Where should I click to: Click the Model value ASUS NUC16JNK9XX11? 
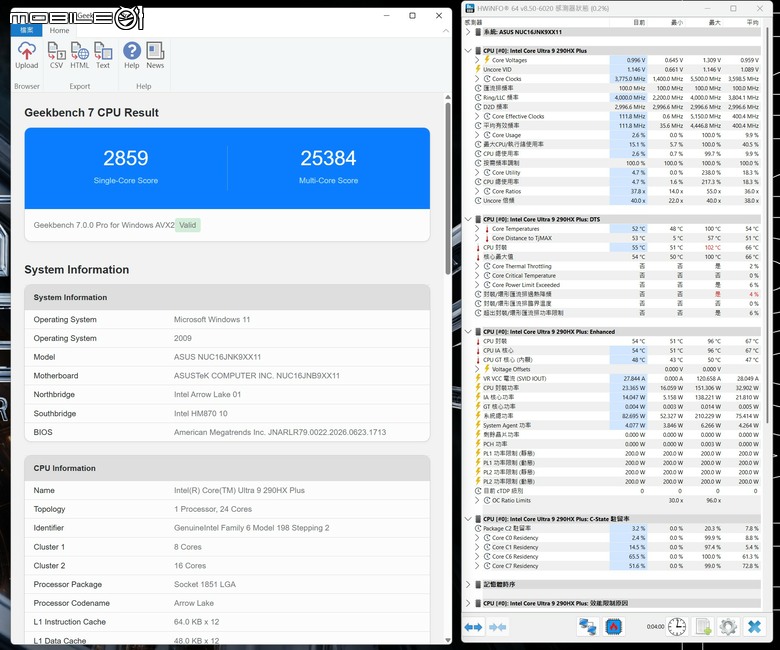point(217,357)
